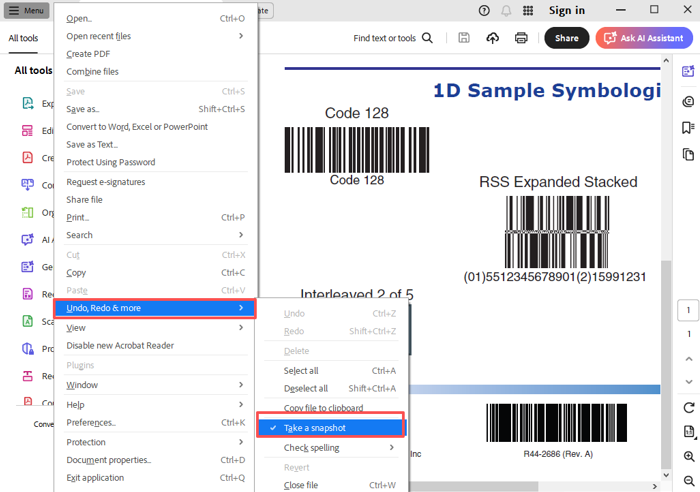Screen dimensions: 700x492
Task: Select Document properties menu entry
Action: (108, 460)
